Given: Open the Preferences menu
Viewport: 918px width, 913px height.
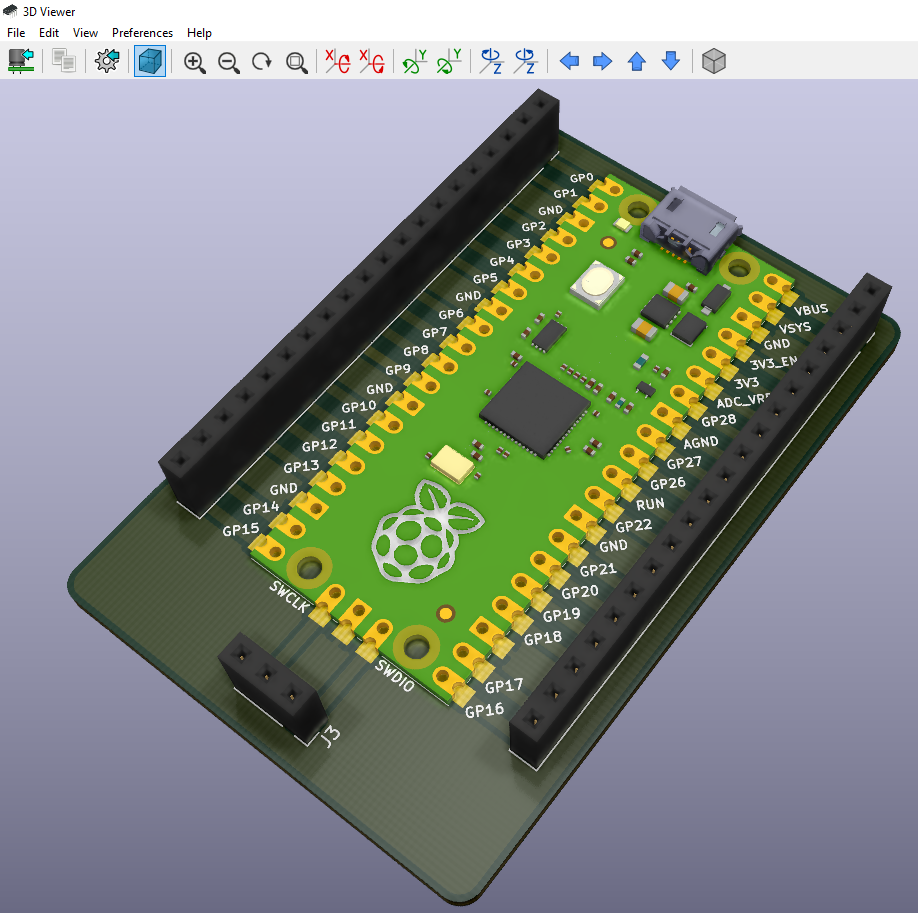Looking at the screenshot, I should tap(142, 32).
